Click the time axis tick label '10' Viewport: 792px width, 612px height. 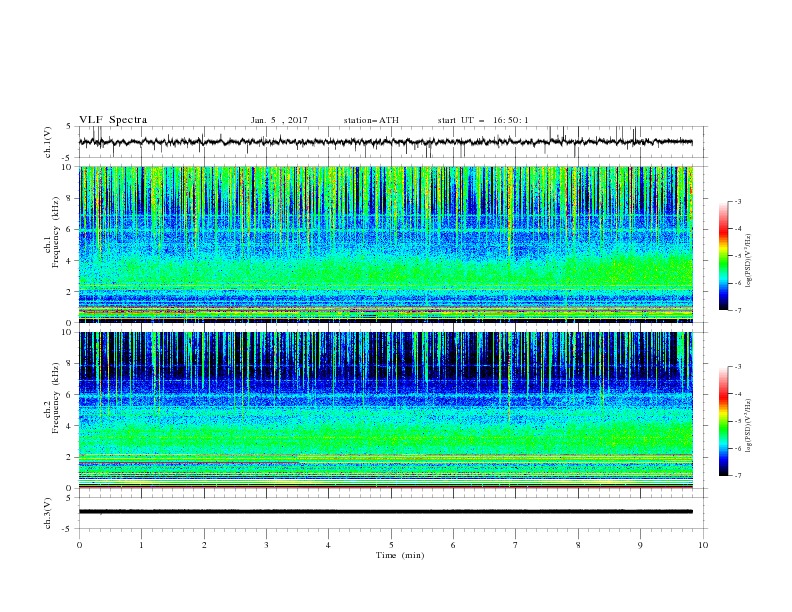[703, 545]
